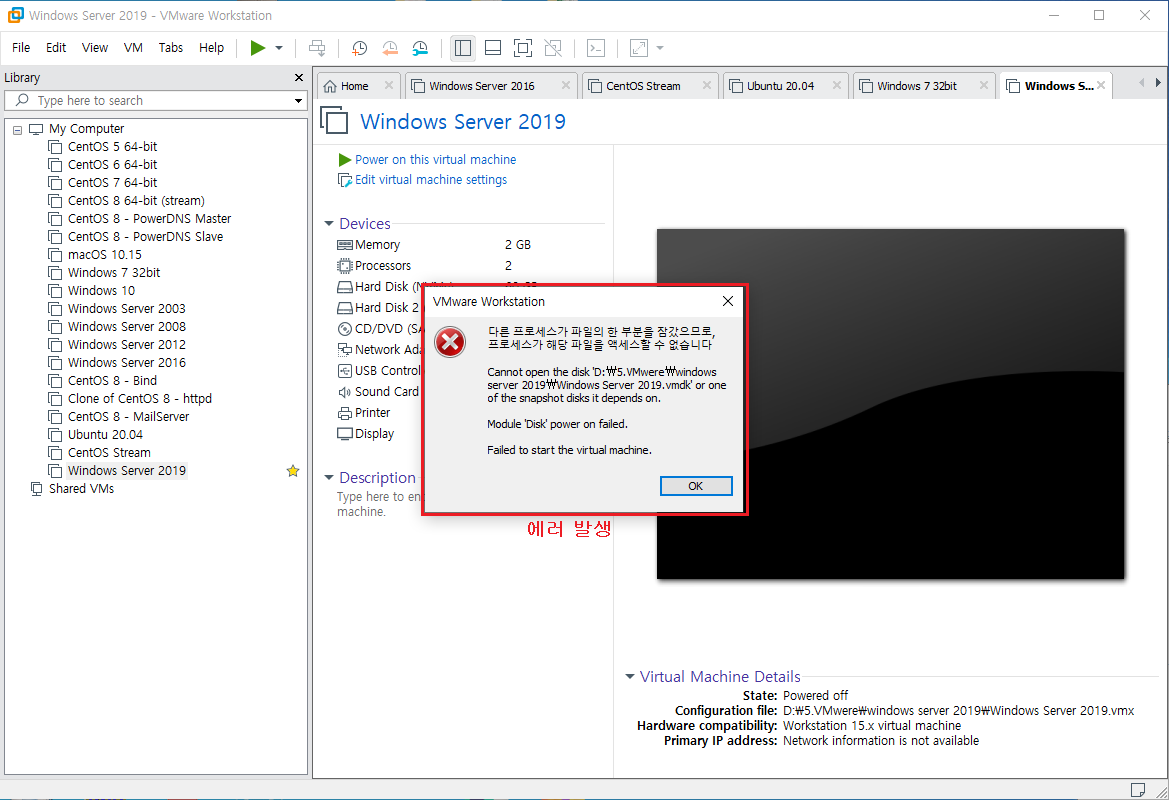Open the stretch display dropdown arrow
This screenshot has height=800, width=1169.
[660, 48]
